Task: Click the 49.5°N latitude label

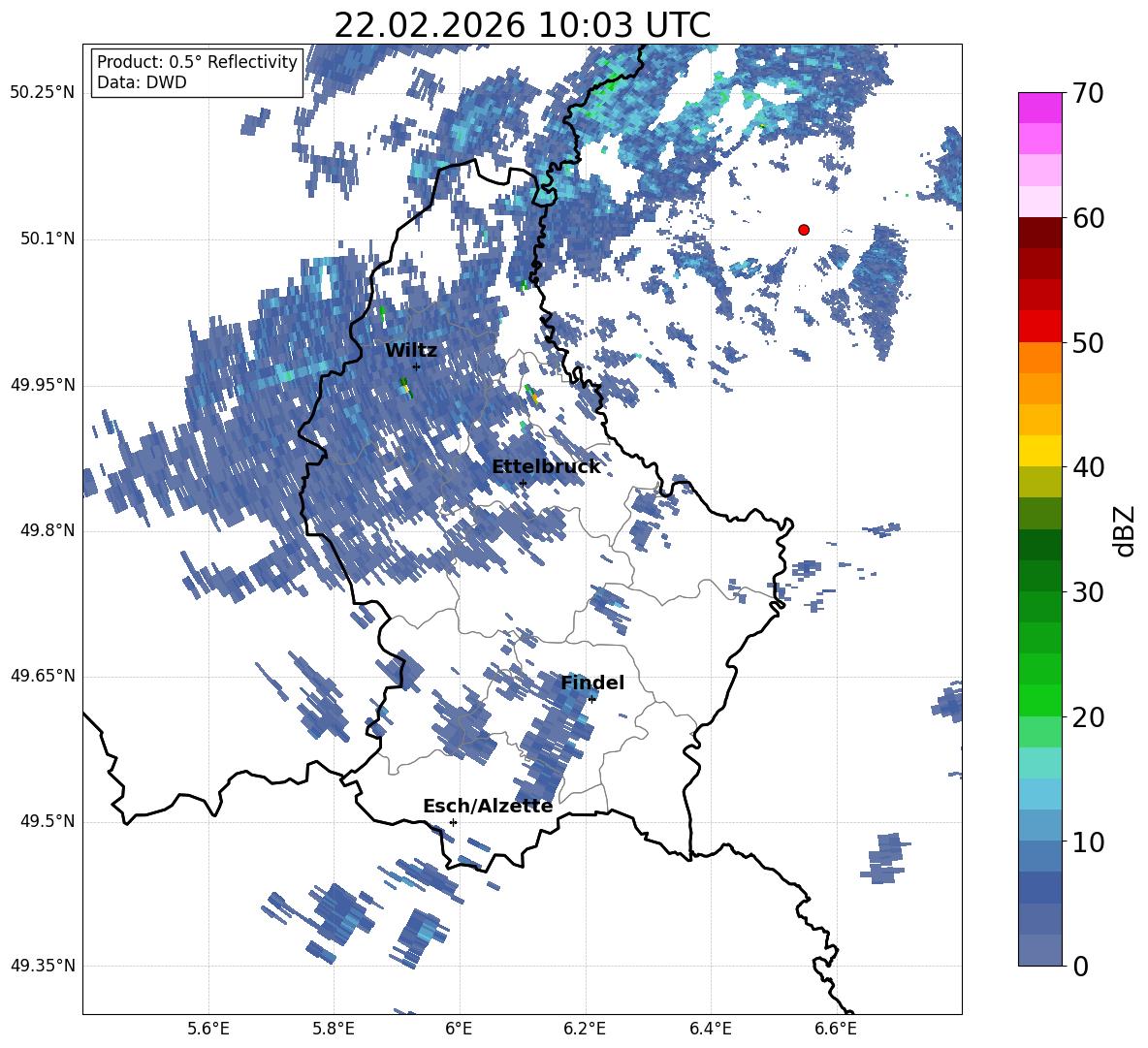Action: (48, 822)
